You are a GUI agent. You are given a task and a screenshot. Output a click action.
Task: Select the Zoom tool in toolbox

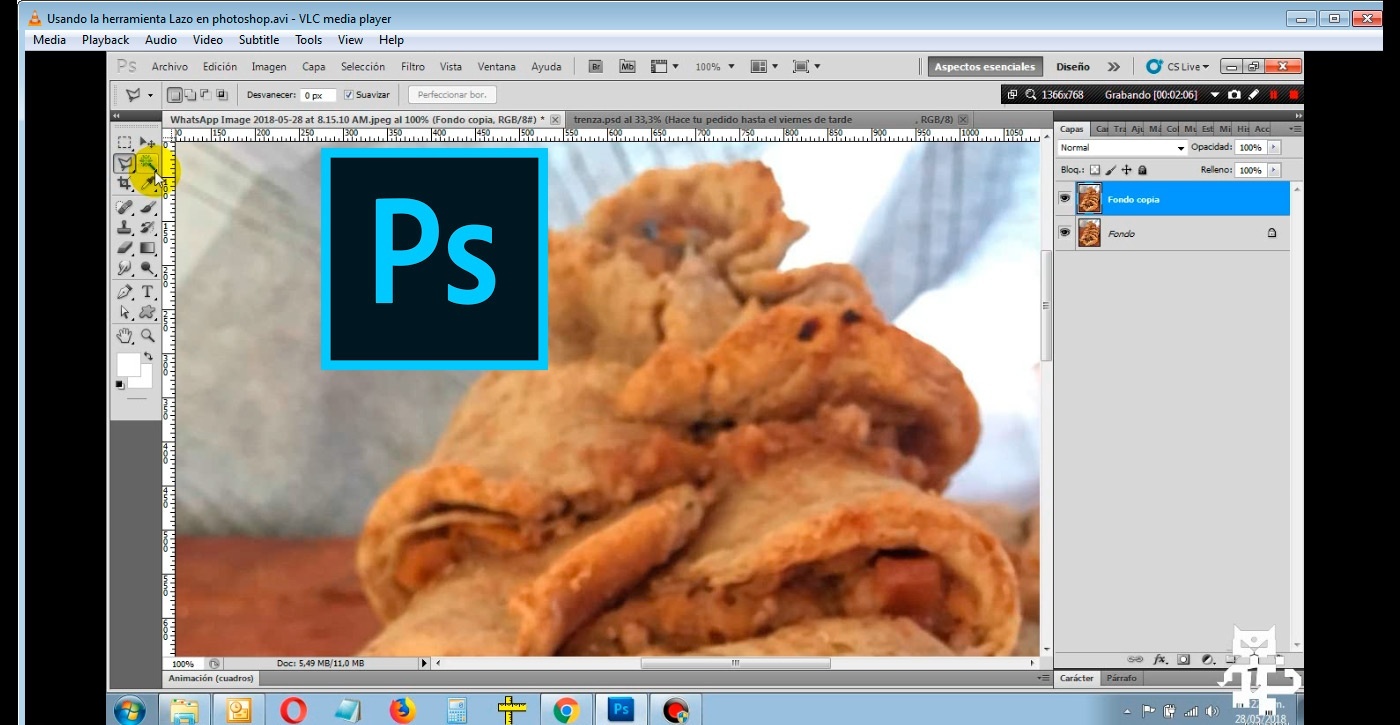(148, 336)
